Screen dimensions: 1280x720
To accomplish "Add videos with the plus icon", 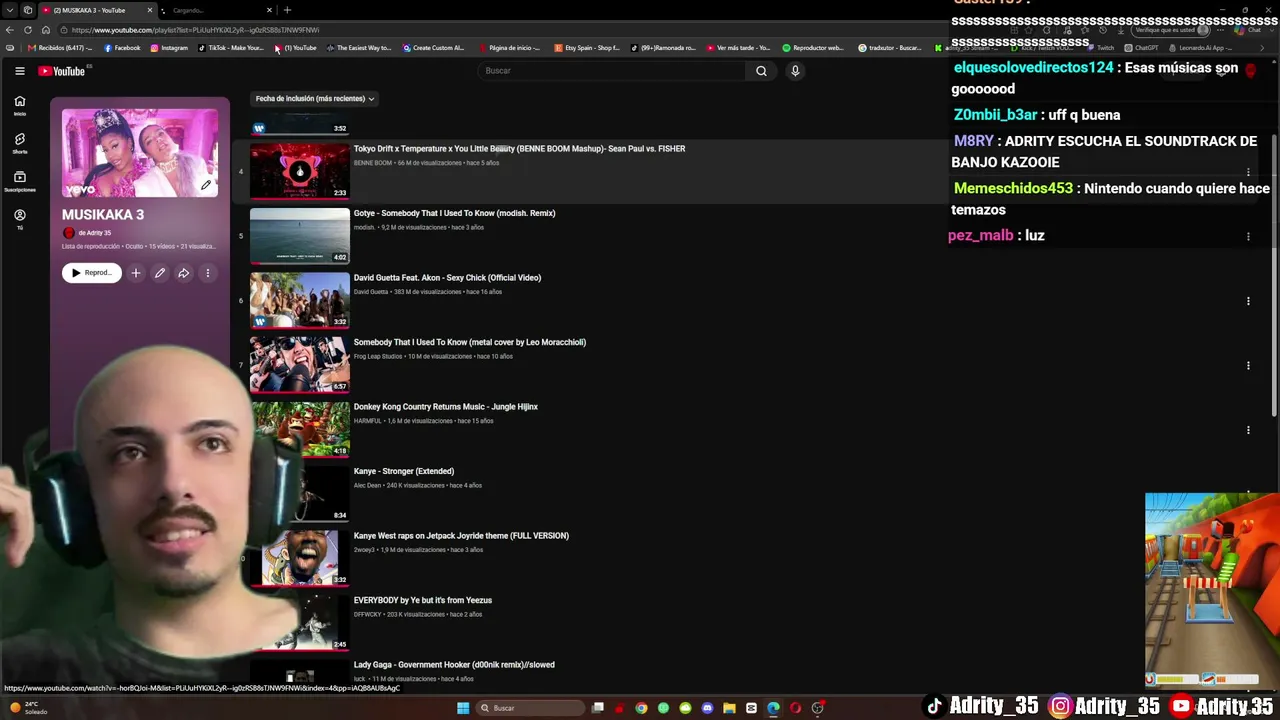I will tap(136, 273).
